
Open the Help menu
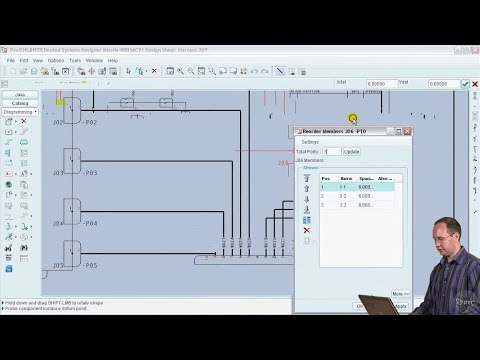(x=113, y=61)
